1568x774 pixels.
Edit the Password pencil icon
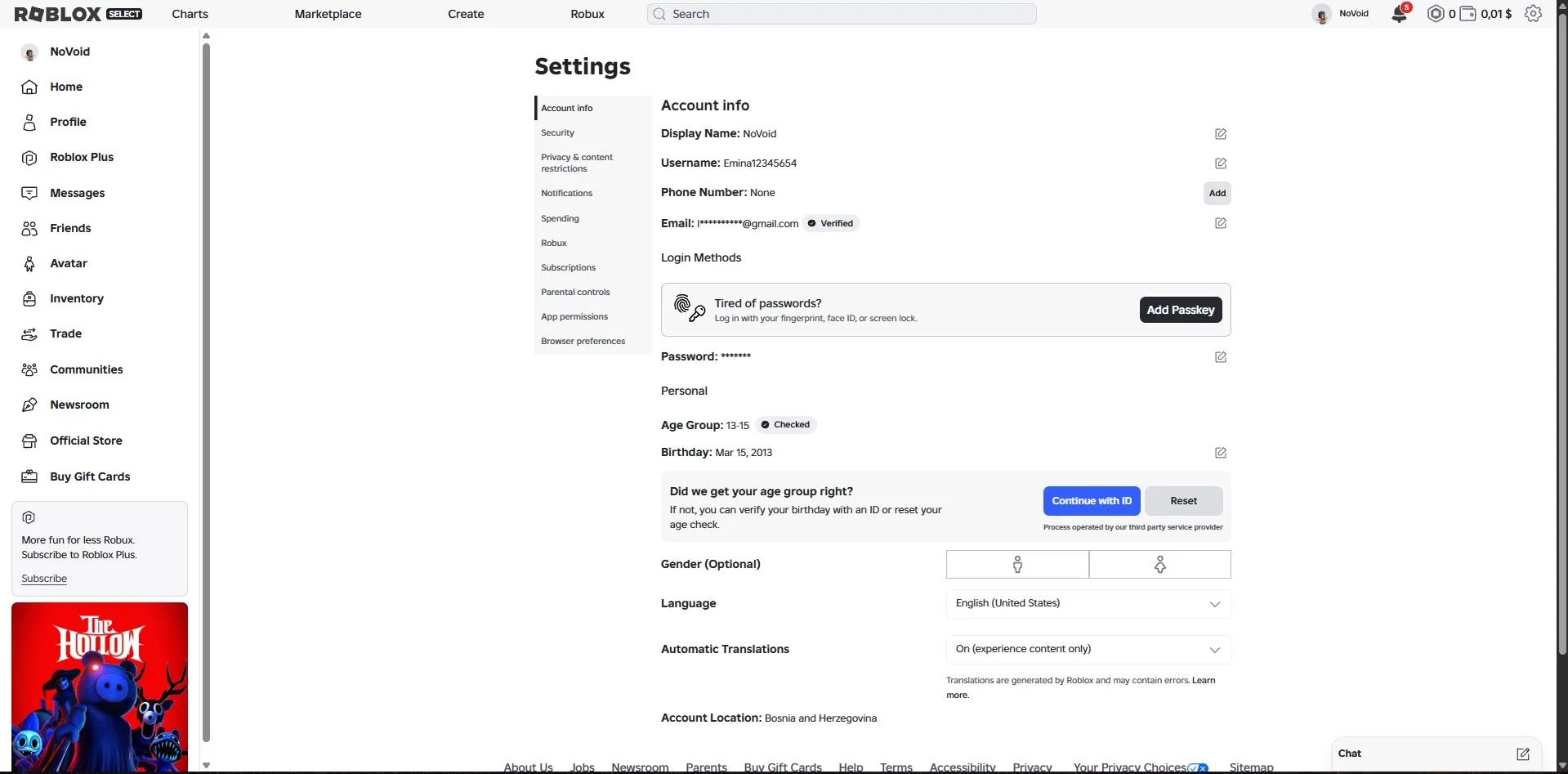pyautogui.click(x=1221, y=357)
